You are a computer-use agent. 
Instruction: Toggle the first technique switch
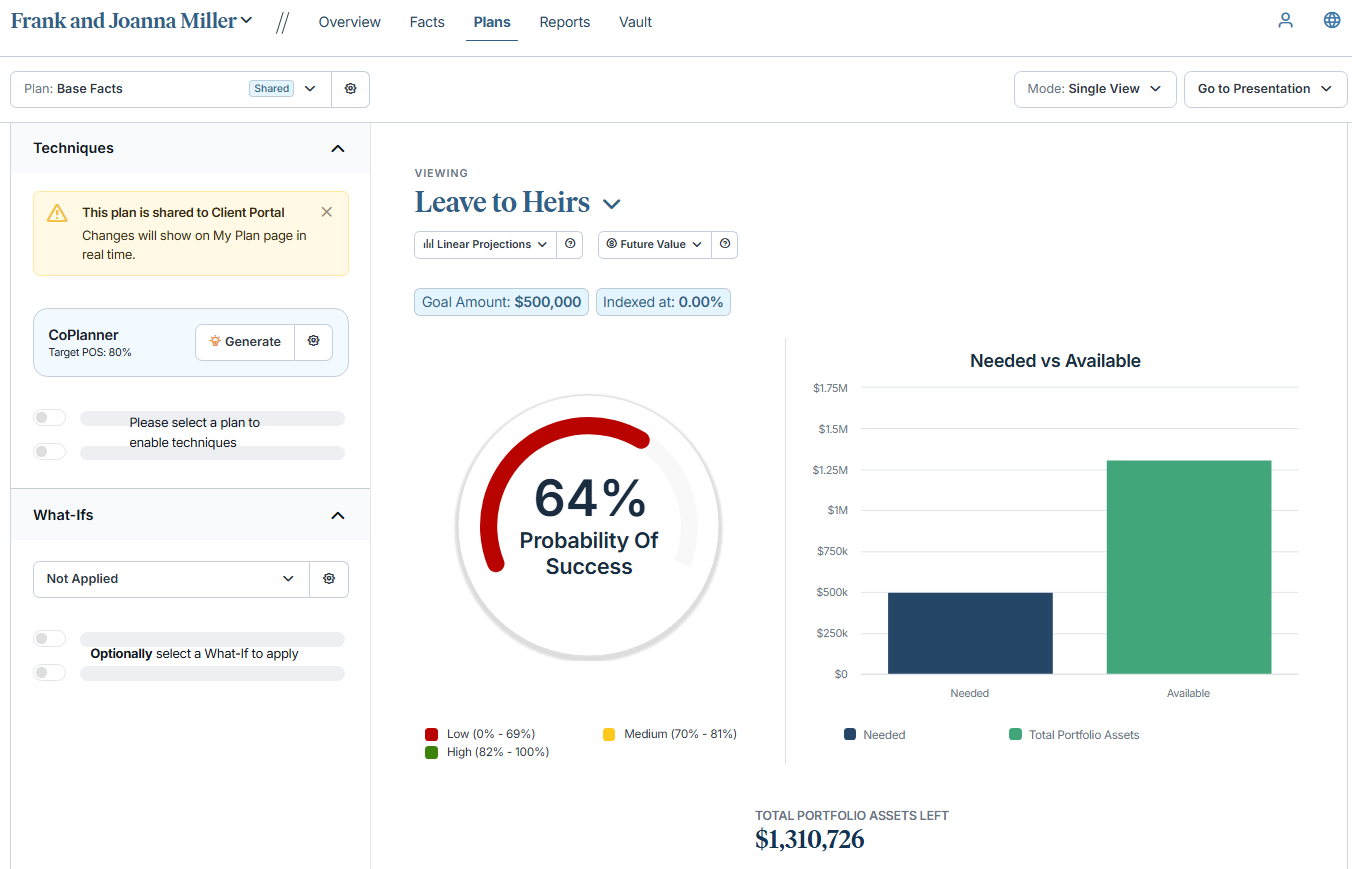(49, 418)
